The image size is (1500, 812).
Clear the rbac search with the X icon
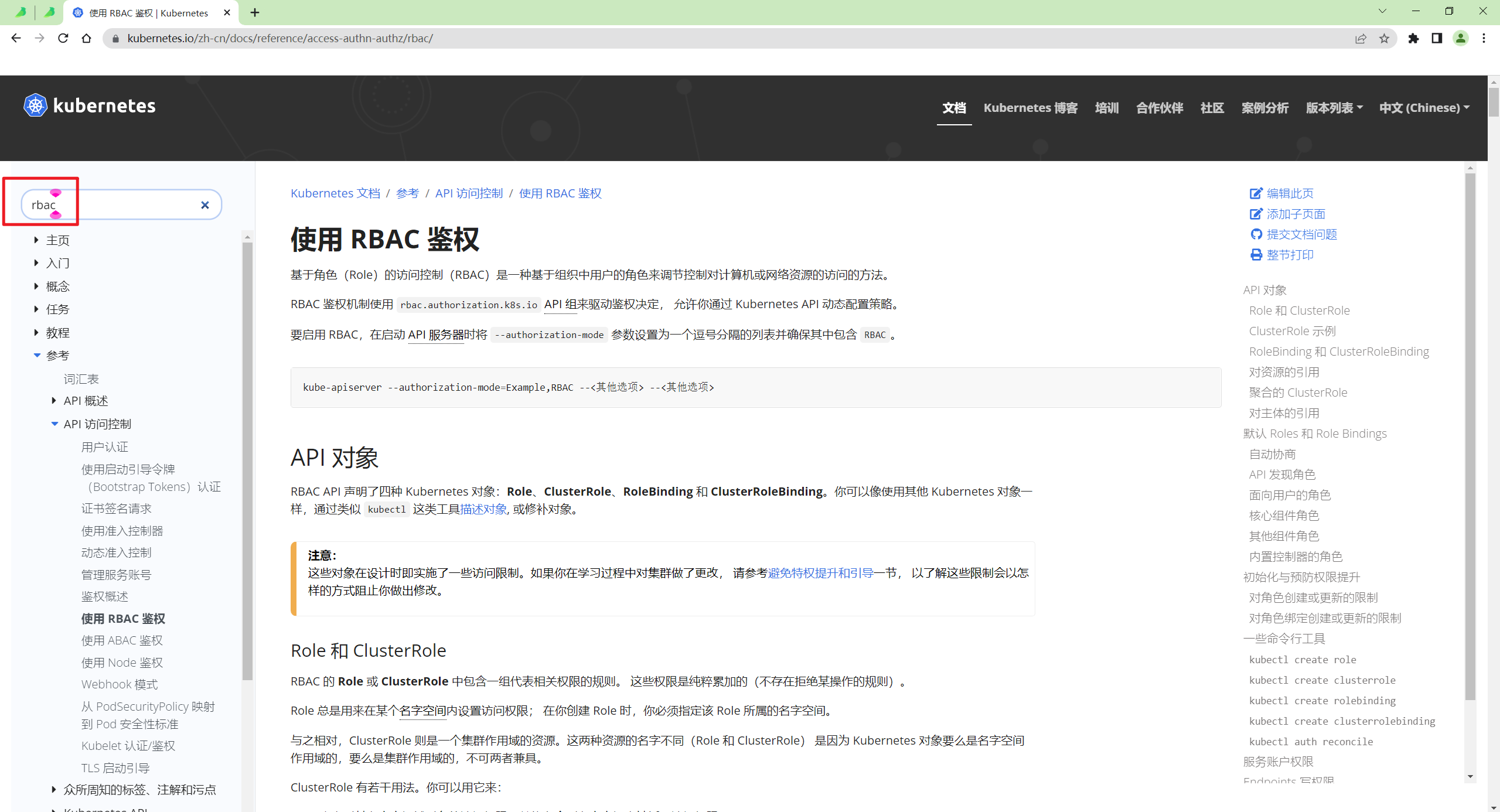[x=205, y=205]
